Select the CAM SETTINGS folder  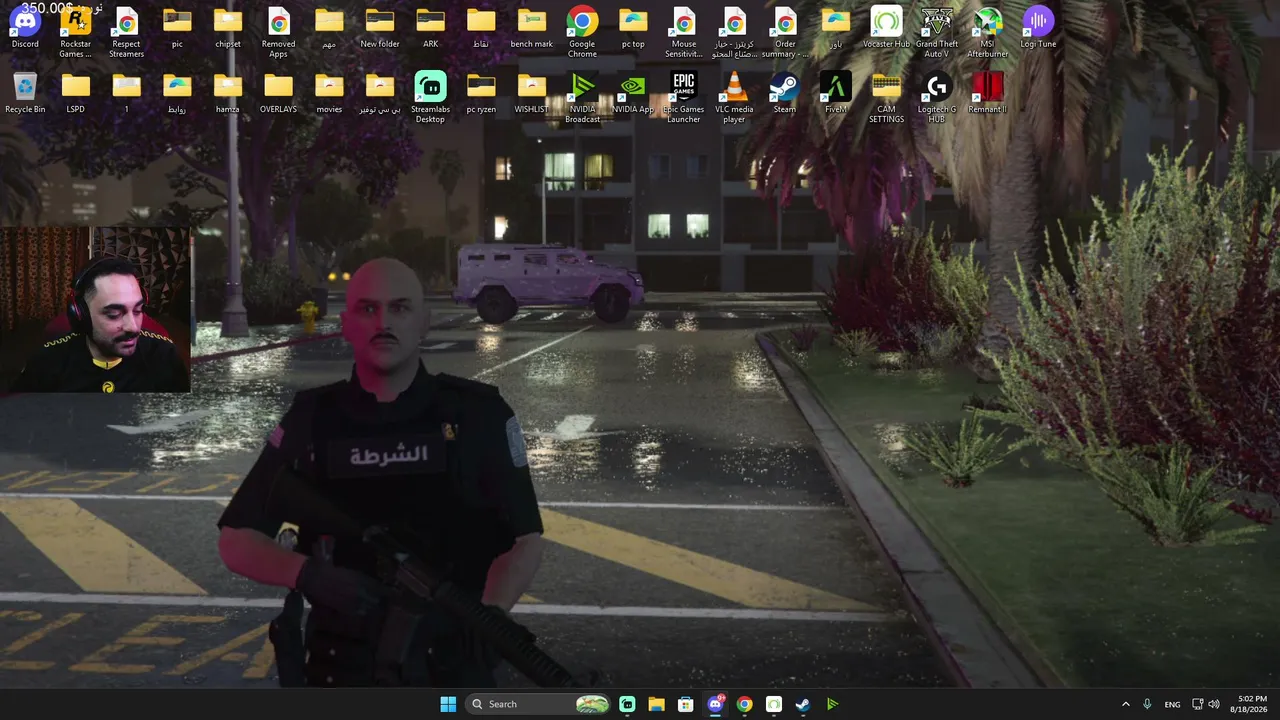click(x=886, y=97)
